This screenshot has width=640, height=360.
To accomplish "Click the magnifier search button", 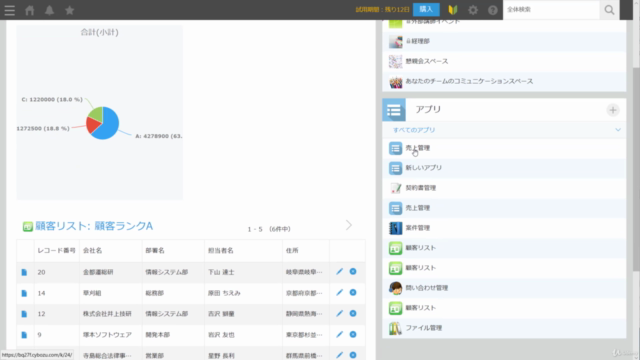I will pyautogui.click(x=609, y=10).
